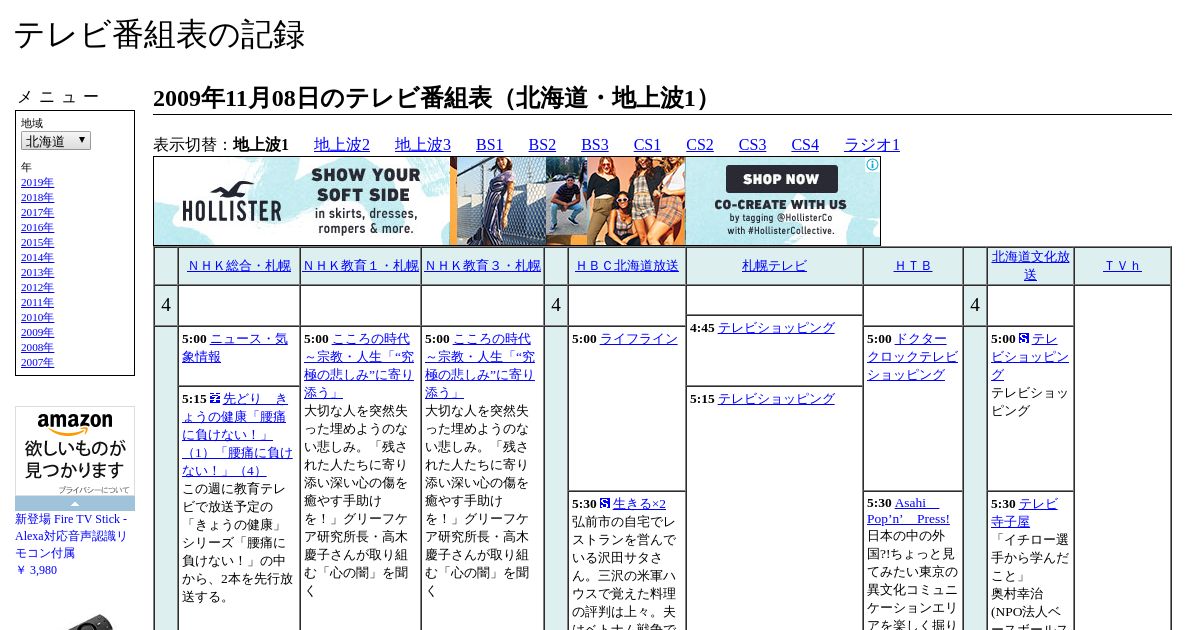
Task: Open the ＨＴＢ channel header link
Action: click(x=913, y=265)
